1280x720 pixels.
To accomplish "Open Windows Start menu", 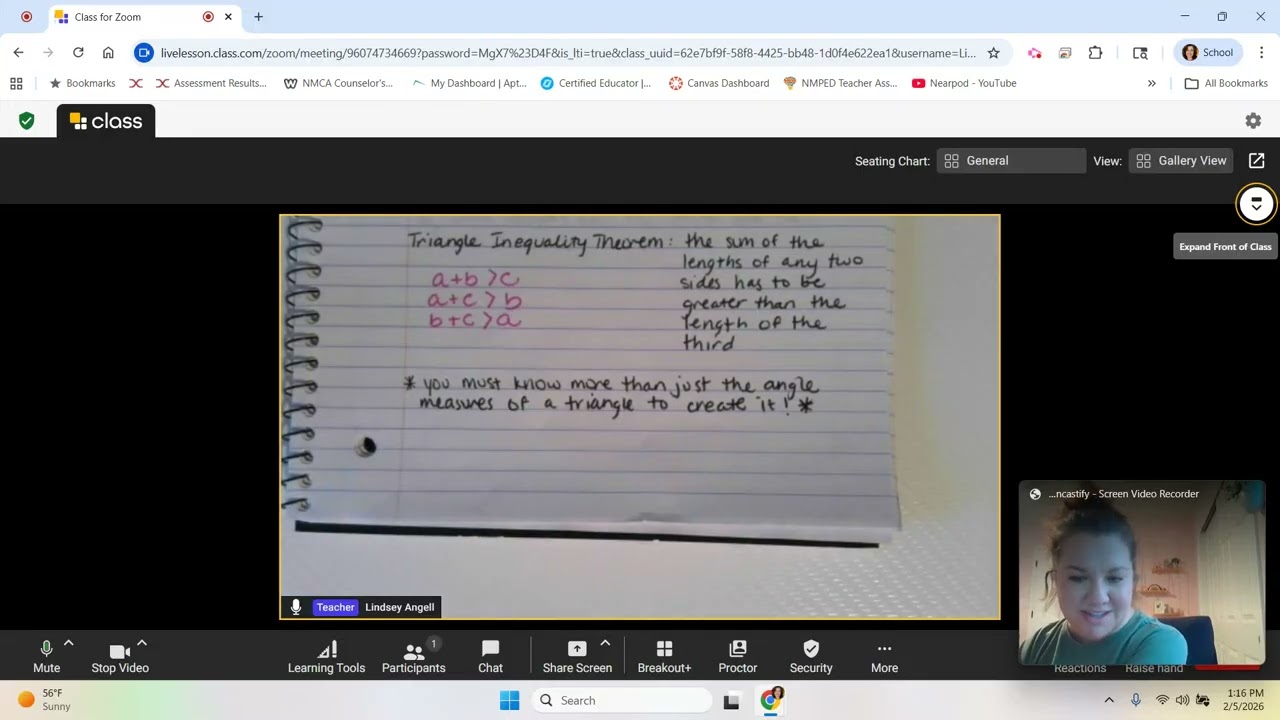I will tap(510, 700).
